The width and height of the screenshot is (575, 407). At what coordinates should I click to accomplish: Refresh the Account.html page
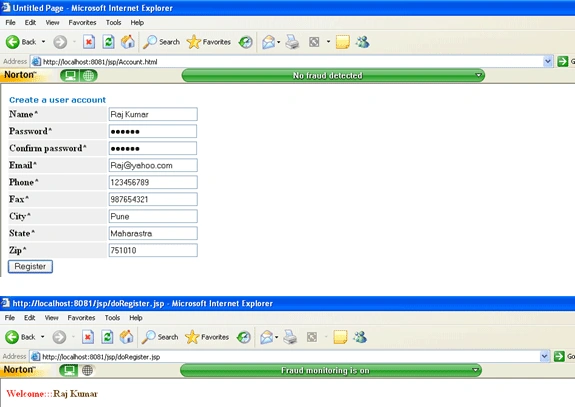[108, 42]
